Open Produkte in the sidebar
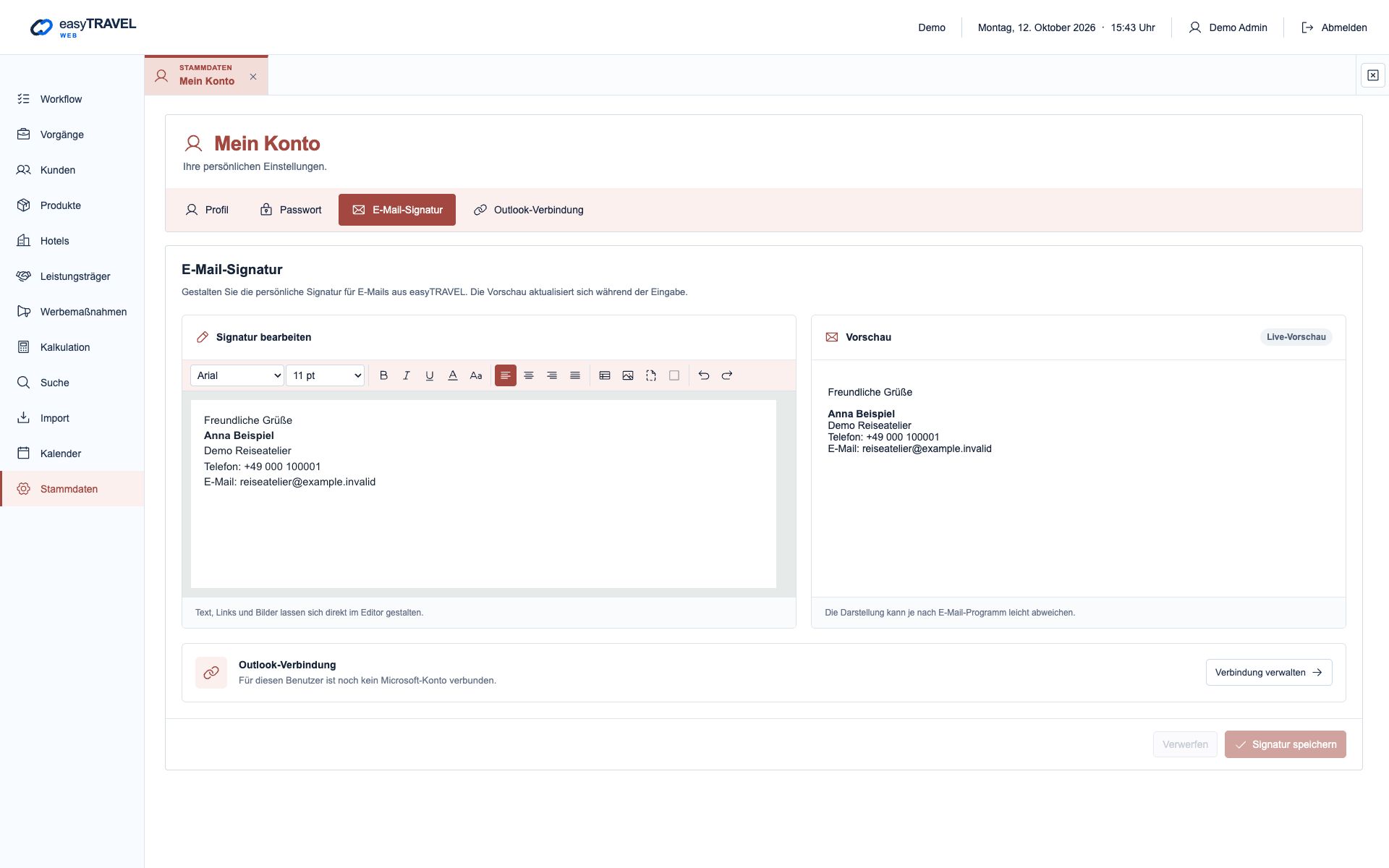 click(72, 205)
